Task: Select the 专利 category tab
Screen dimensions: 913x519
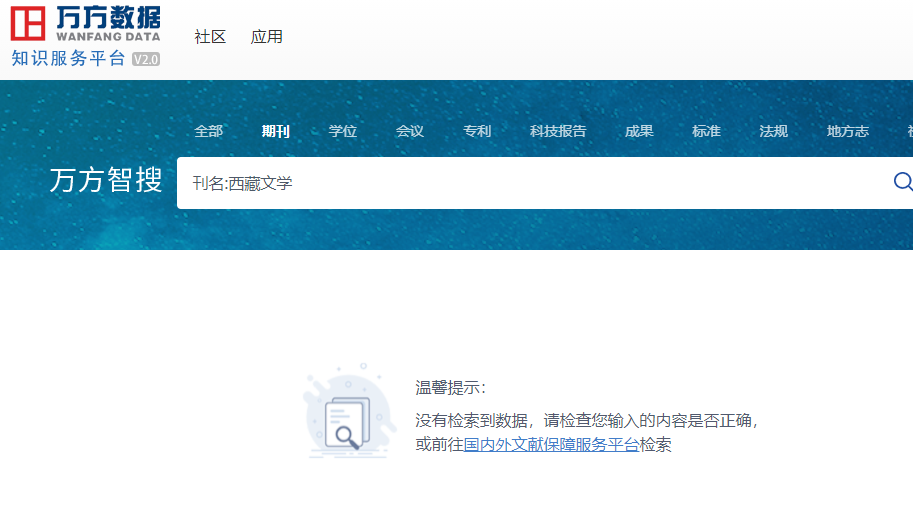Action: coord(477,131)
